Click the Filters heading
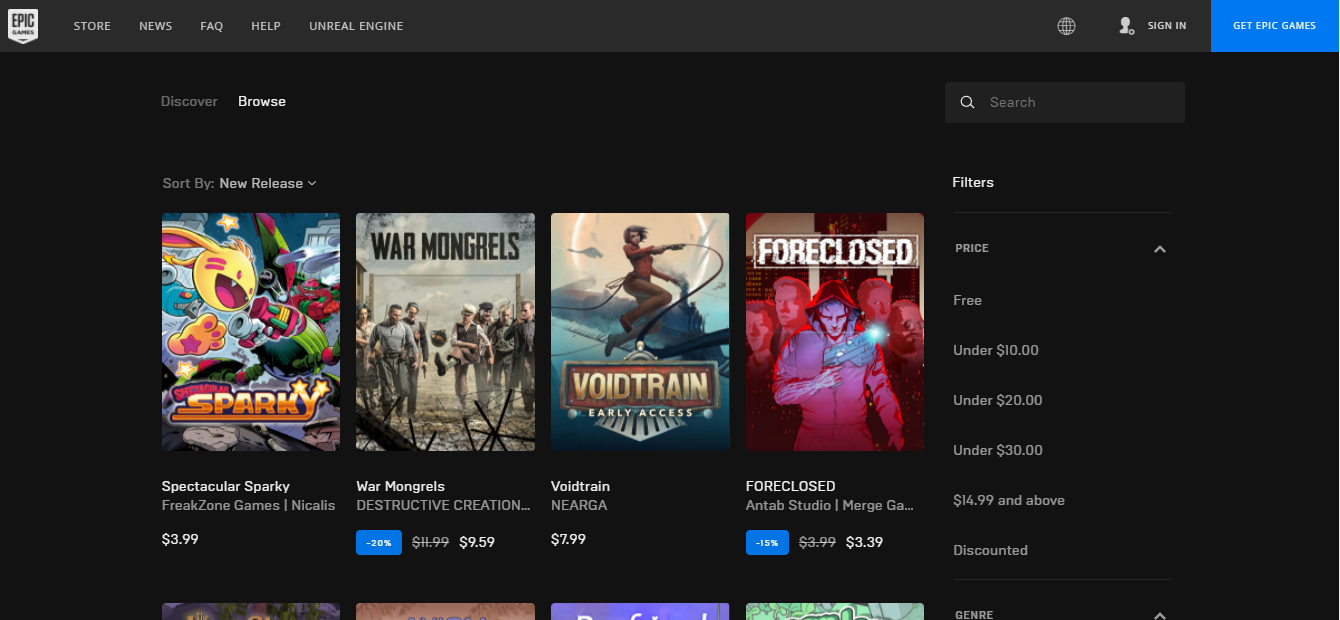 pos(973,182)
